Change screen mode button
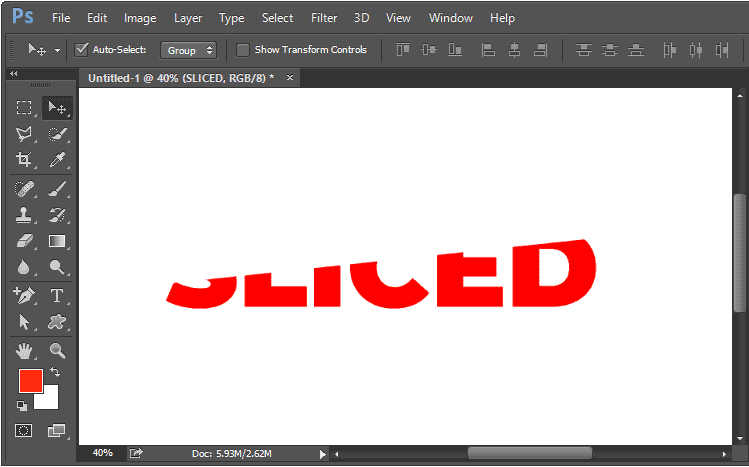This screenshot has height=467, width=749. pos(57,431)
